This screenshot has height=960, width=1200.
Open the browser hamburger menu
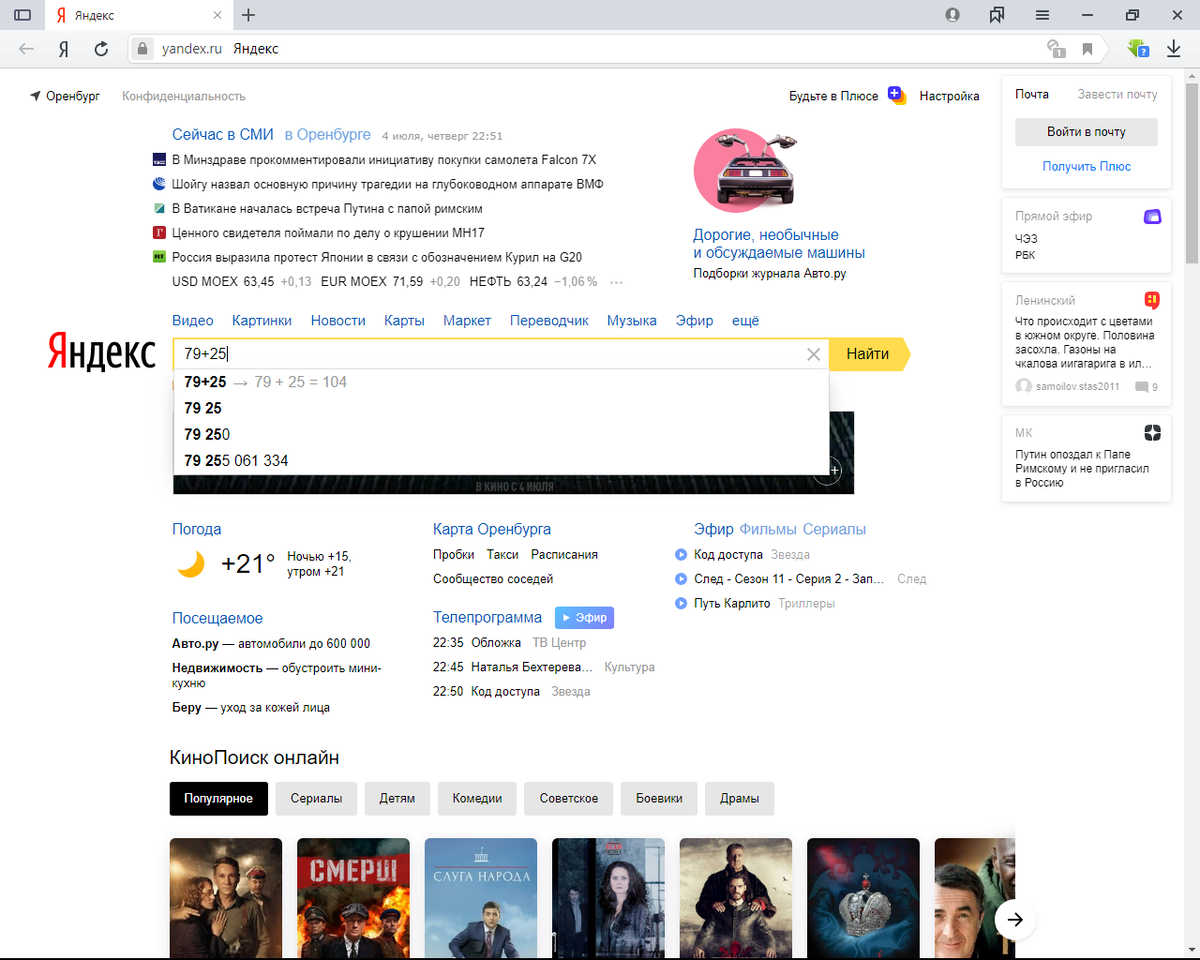[x=1042, y=15]
